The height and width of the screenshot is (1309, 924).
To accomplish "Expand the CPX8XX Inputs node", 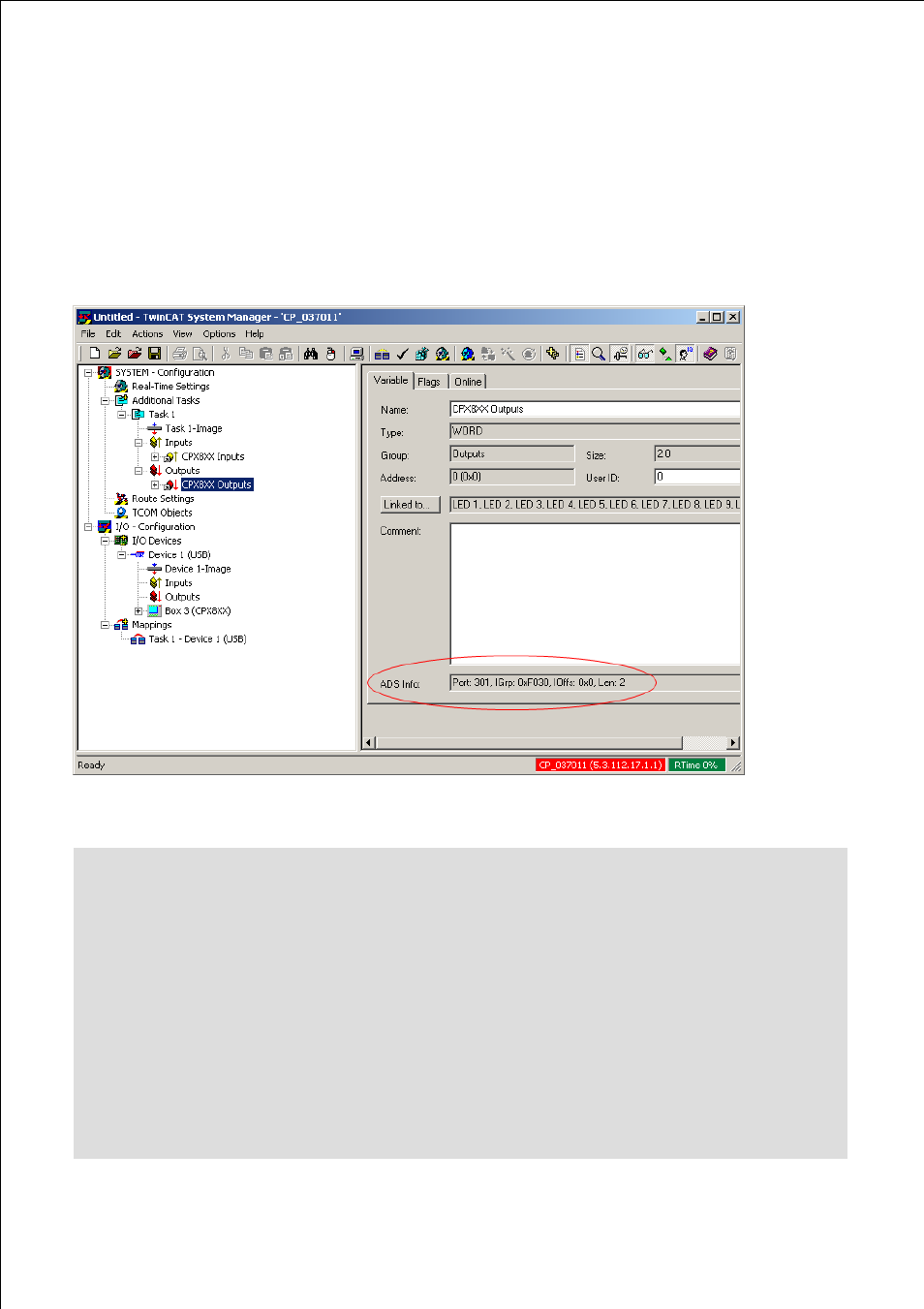I will (x=154, y=456).
